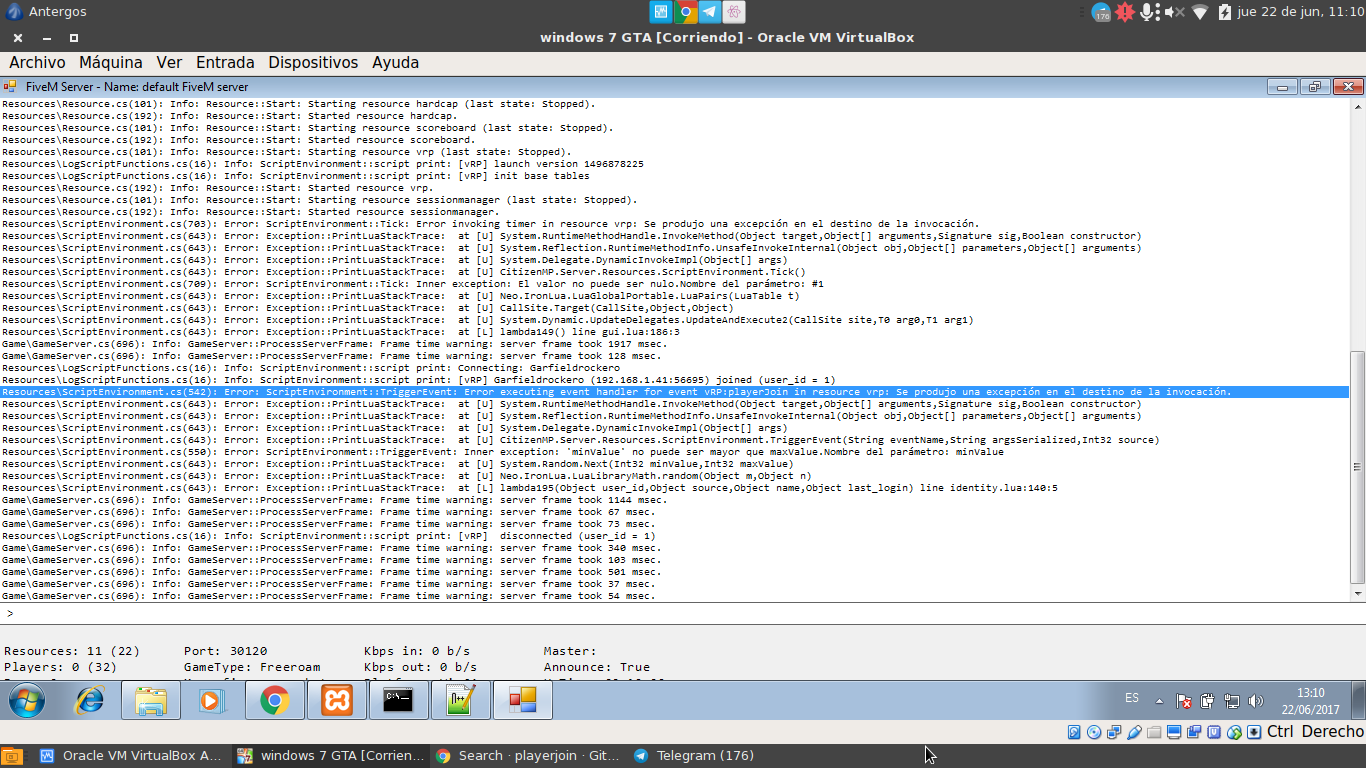Click the VirtualBox network adapter indicator
This screenshot has width=1366, height=768.
coord(1114,732)
